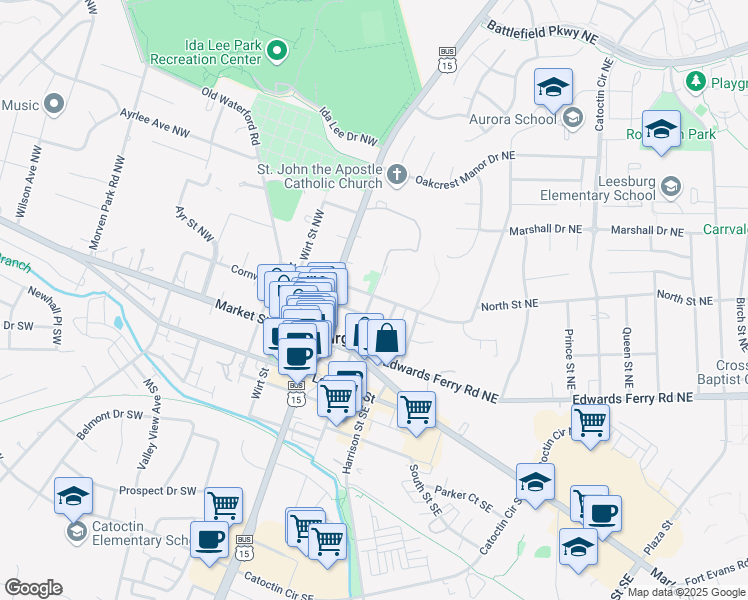Screen dimensions: 748x600
Task: Click the Ayrlee Ave NW street label
Action: click(x=155, y=123)
